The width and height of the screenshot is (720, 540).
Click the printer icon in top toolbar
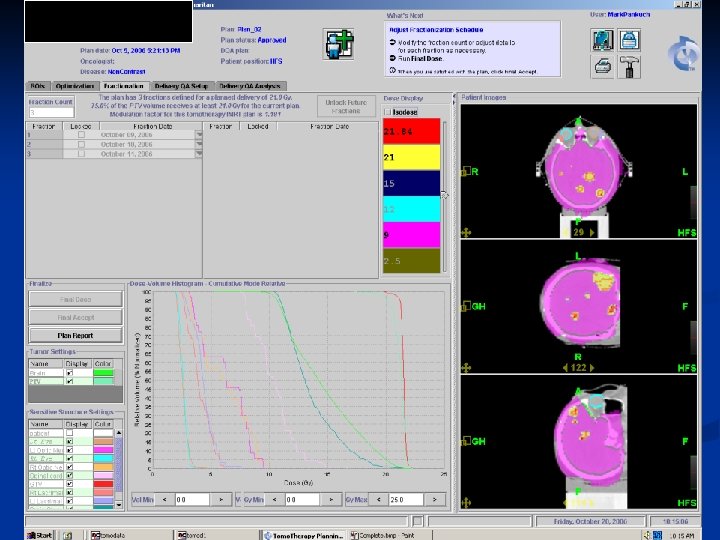(603, 67)
